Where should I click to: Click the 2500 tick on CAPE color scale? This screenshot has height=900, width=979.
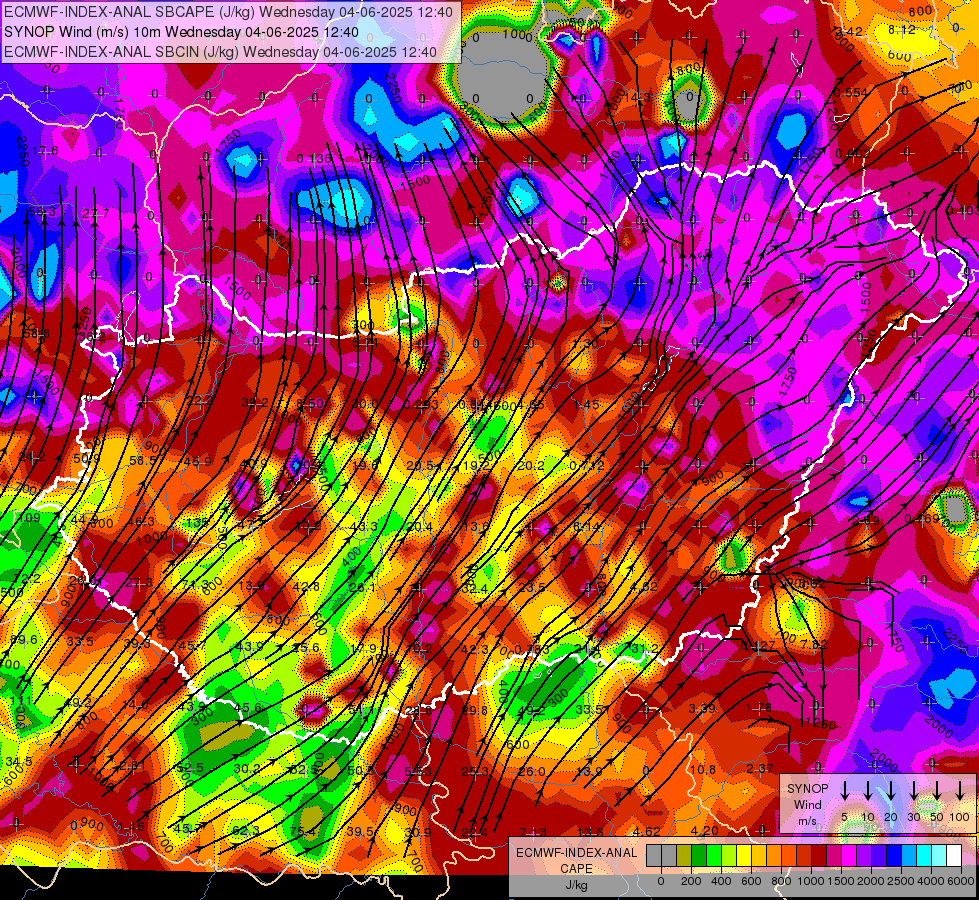click(x=901, y=881)
